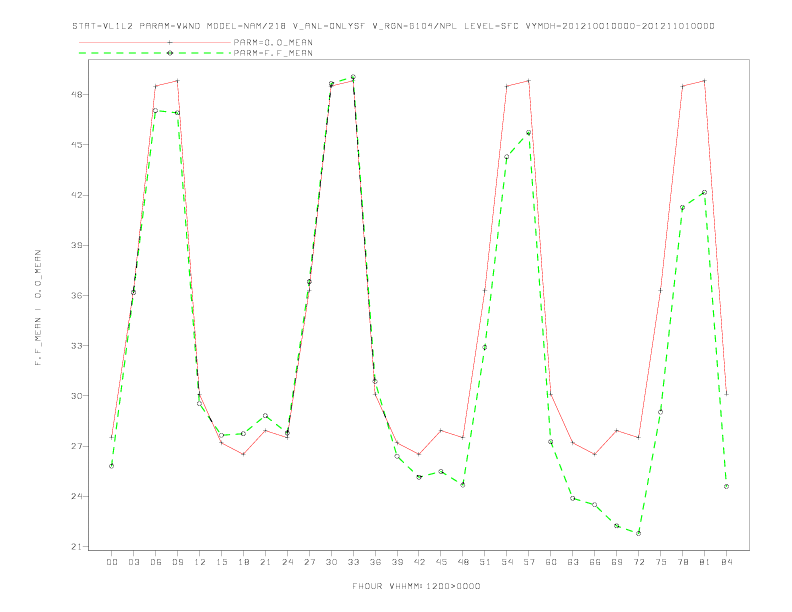
Task: Click x-axis forecast hour label 51
Action: (x=485, y=562)
